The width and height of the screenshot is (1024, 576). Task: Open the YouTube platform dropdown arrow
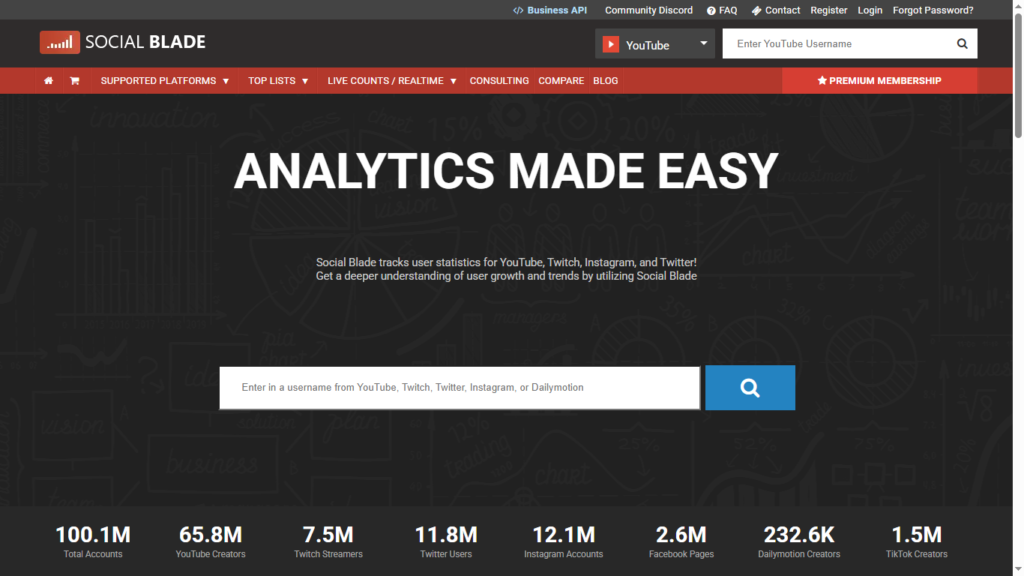(703, 44)
